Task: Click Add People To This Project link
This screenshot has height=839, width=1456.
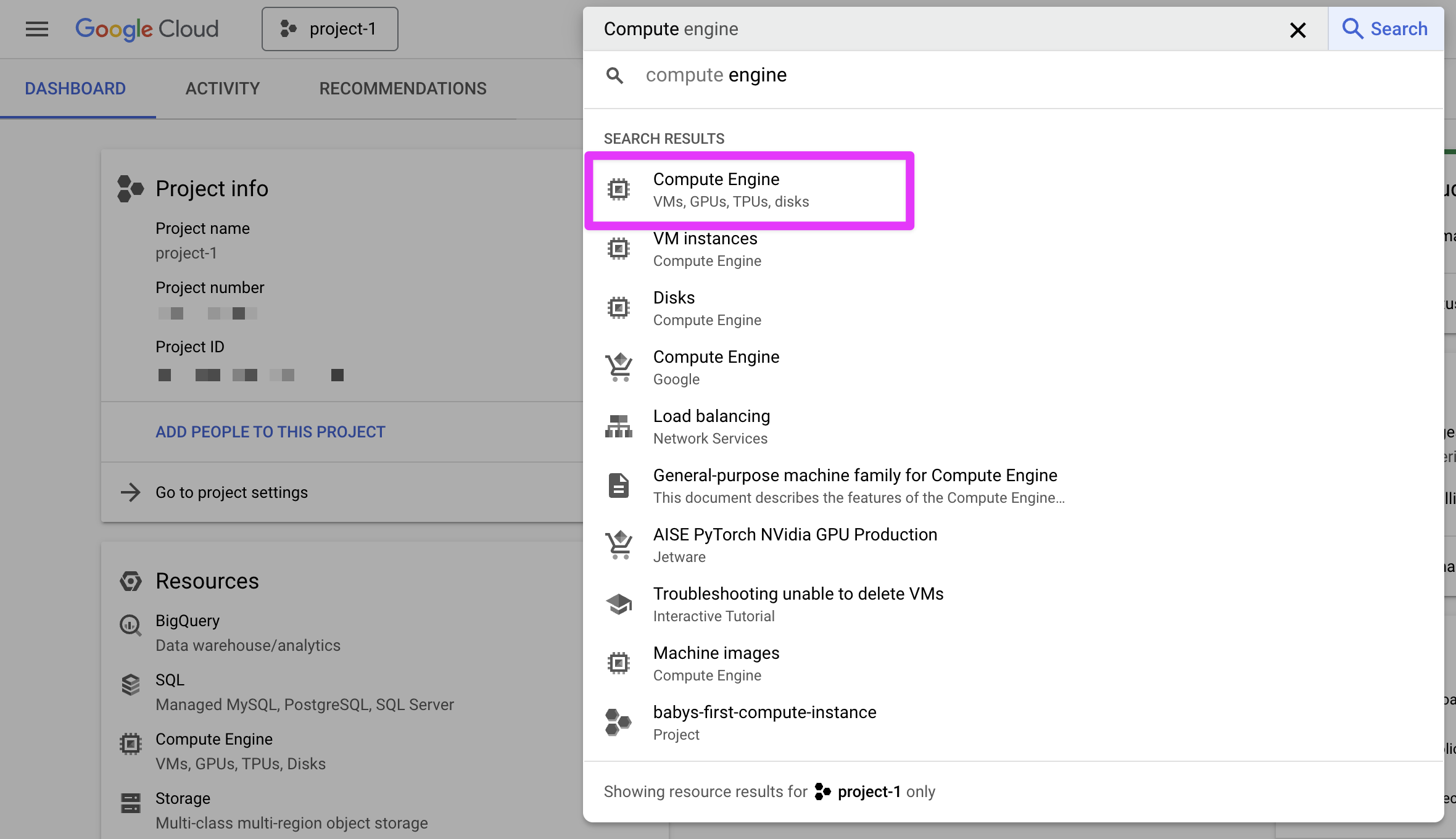Action: [x=270, y=432]
